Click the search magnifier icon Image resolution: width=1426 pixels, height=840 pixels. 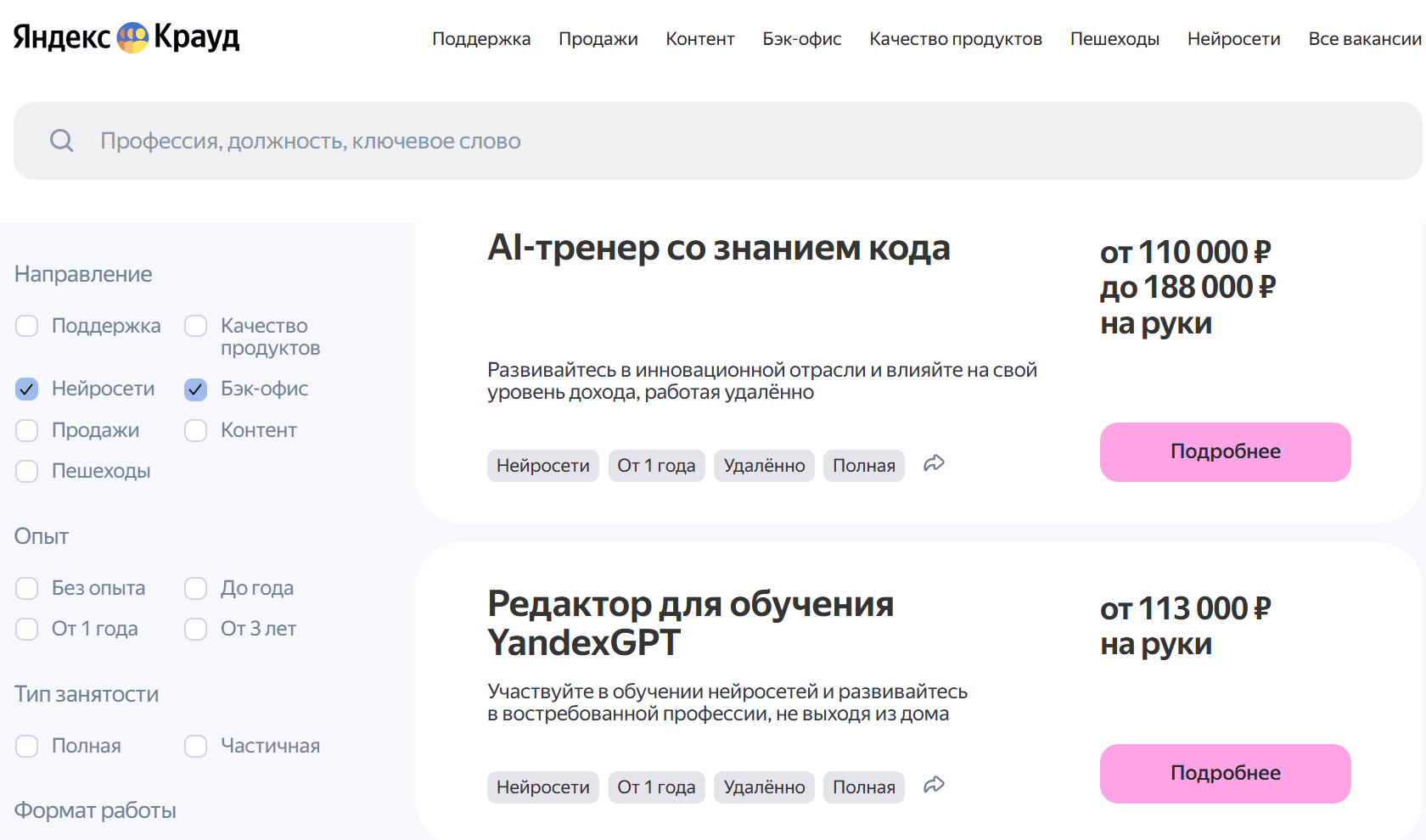pos(62,141)
